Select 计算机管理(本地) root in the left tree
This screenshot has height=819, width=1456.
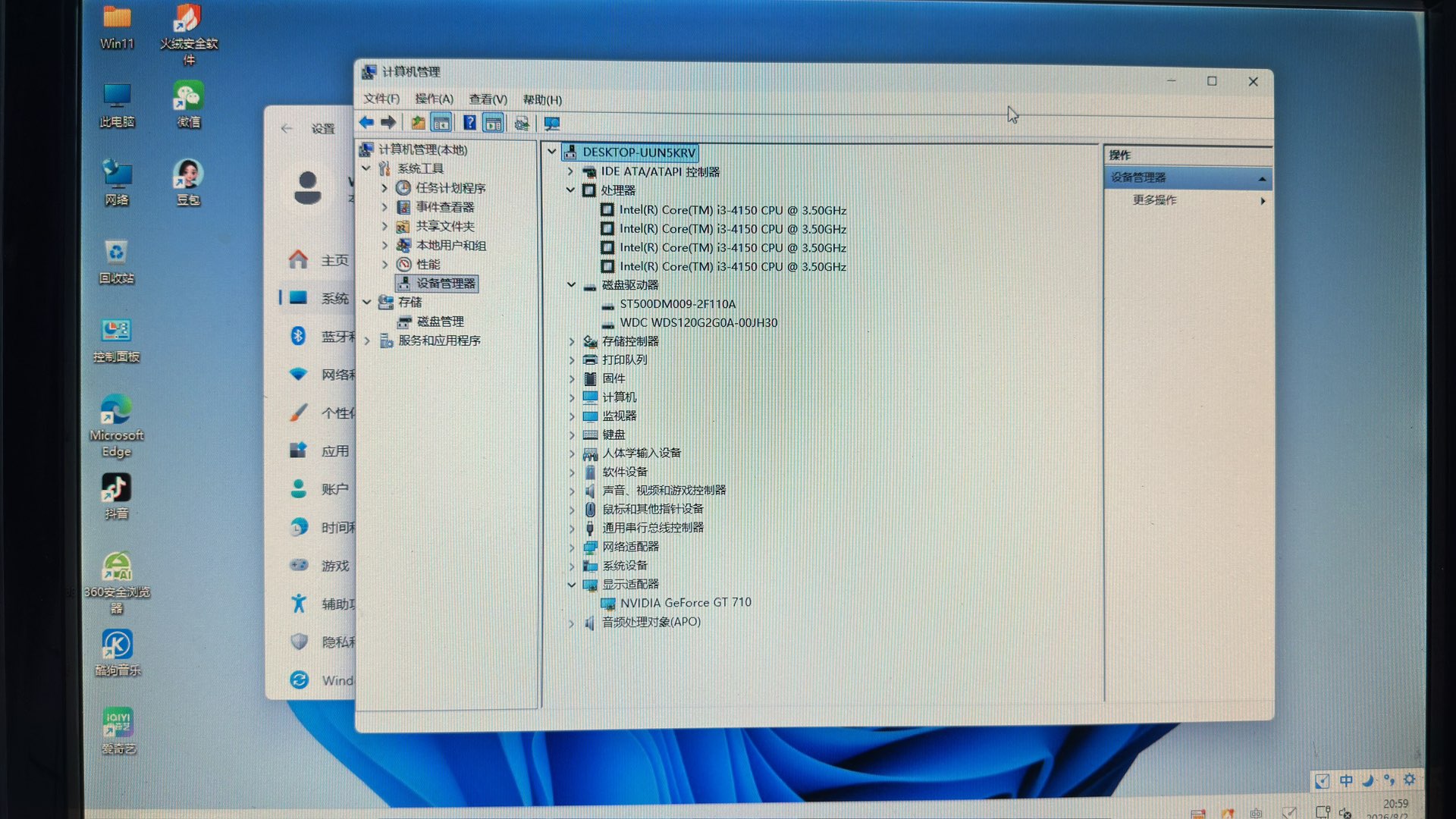[x=414, y=149]
